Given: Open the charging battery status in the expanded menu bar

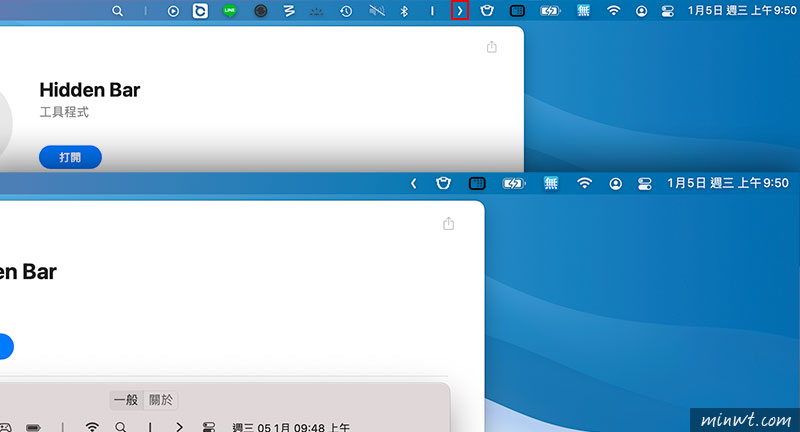Looking at the screenshot, I should tap(551, 11).
